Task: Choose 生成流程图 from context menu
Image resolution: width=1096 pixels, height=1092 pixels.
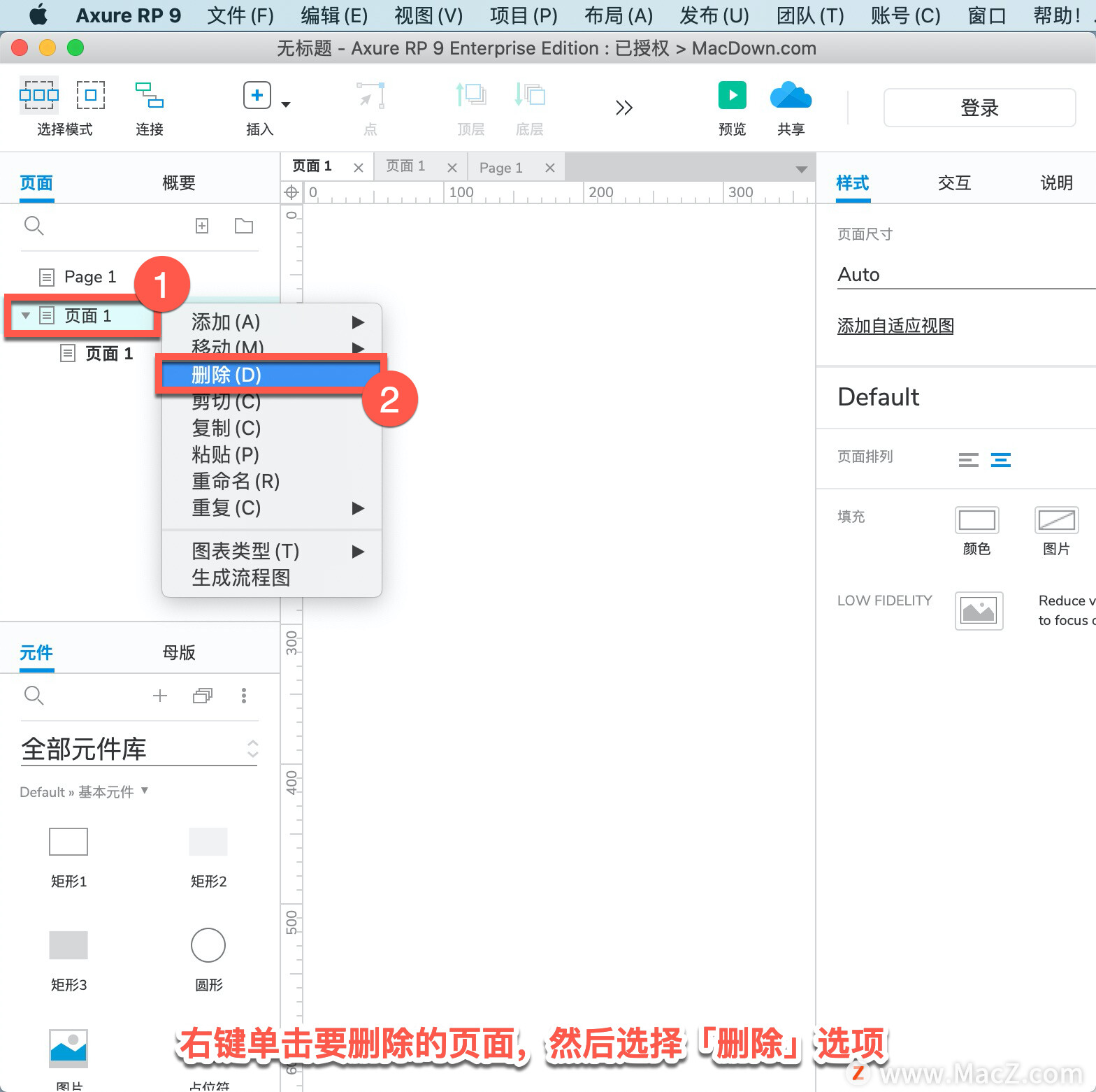Action: [272, 577]
